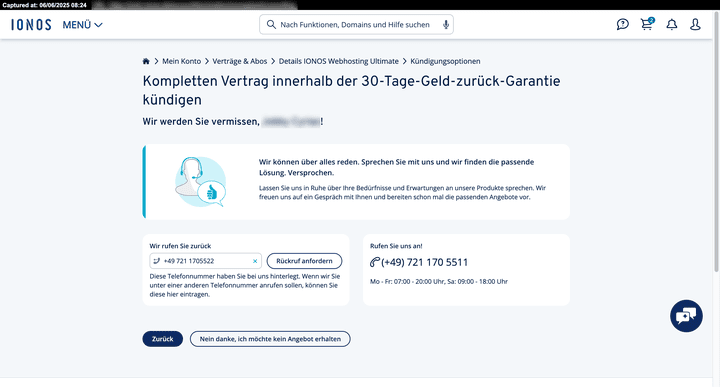This screenshot has height=387, width=720.
Task: Edit the callback phone number field
Action: pyautogui.click(x=205, y=261)
